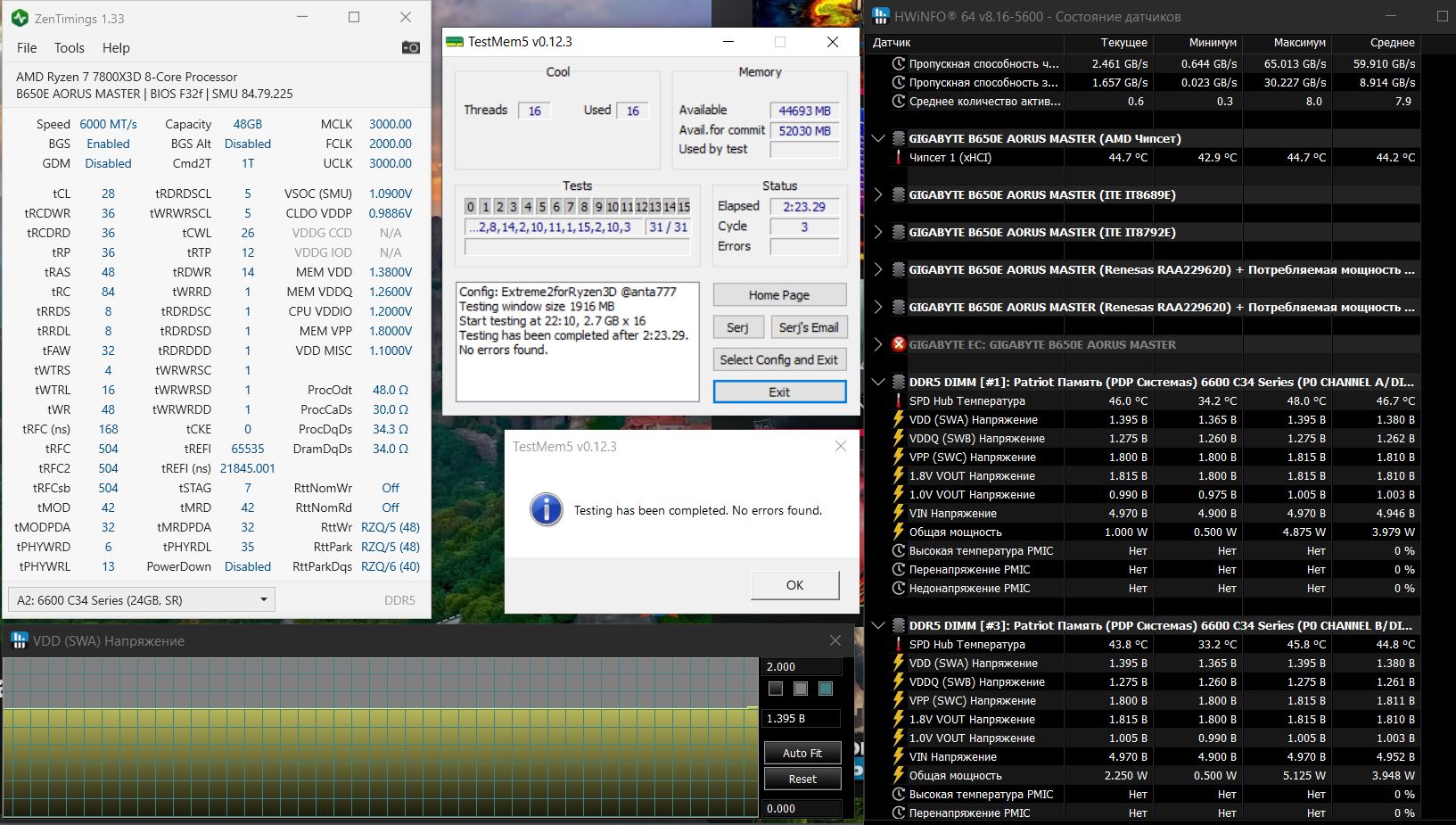Click the clock icon of Высокая температура PMIC under DIMM #3
Screen dimensions: 1456x825
[899, 794]
